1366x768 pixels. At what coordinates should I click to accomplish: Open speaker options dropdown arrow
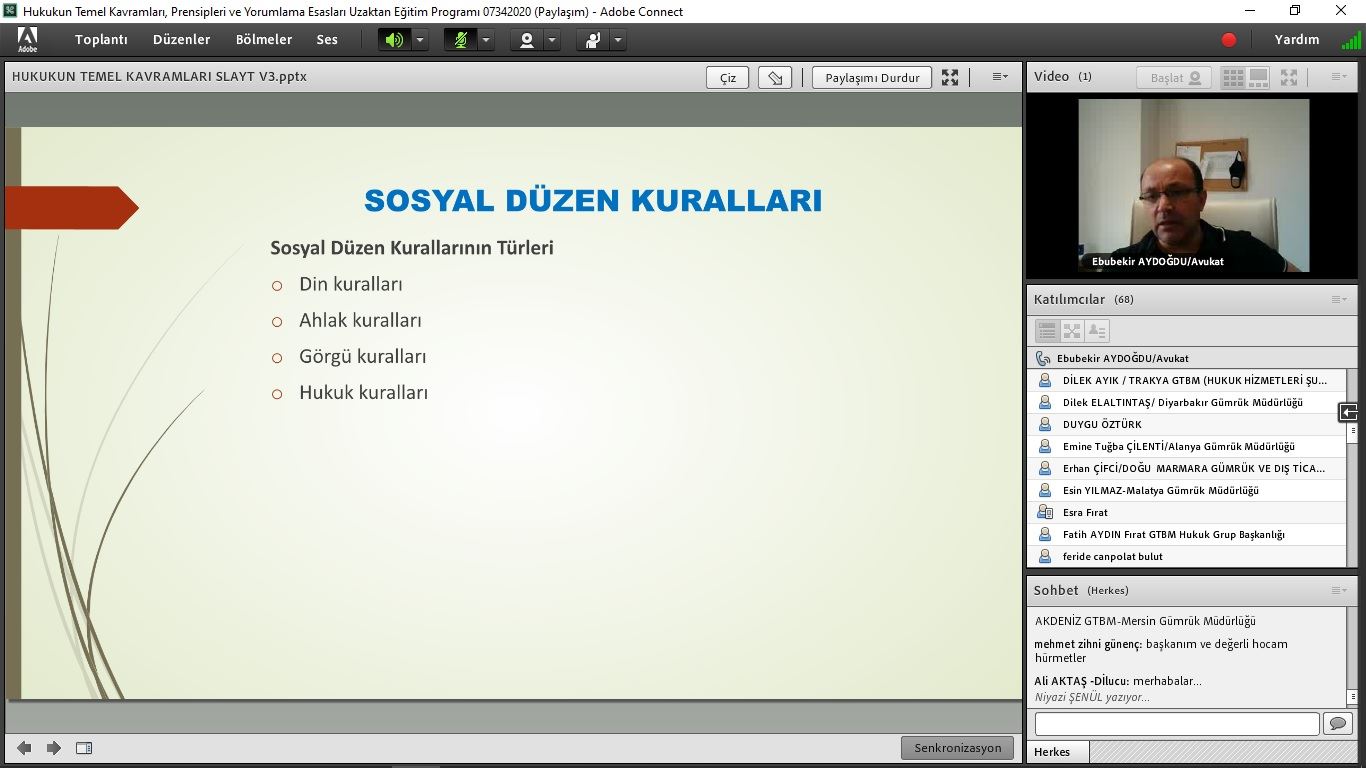coord(420,40)
